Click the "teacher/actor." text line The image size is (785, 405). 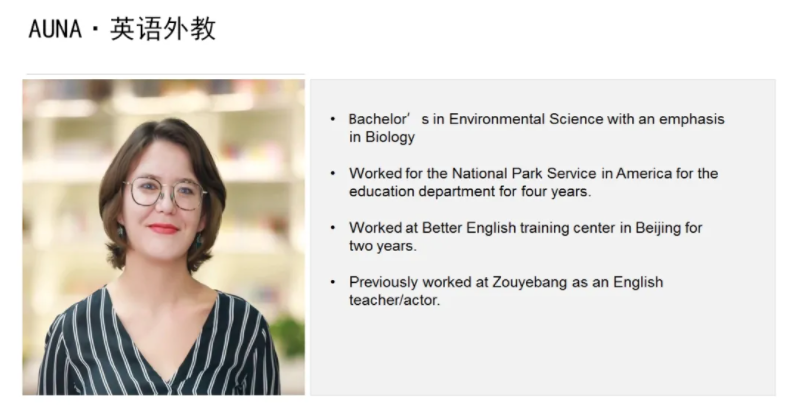394,299
